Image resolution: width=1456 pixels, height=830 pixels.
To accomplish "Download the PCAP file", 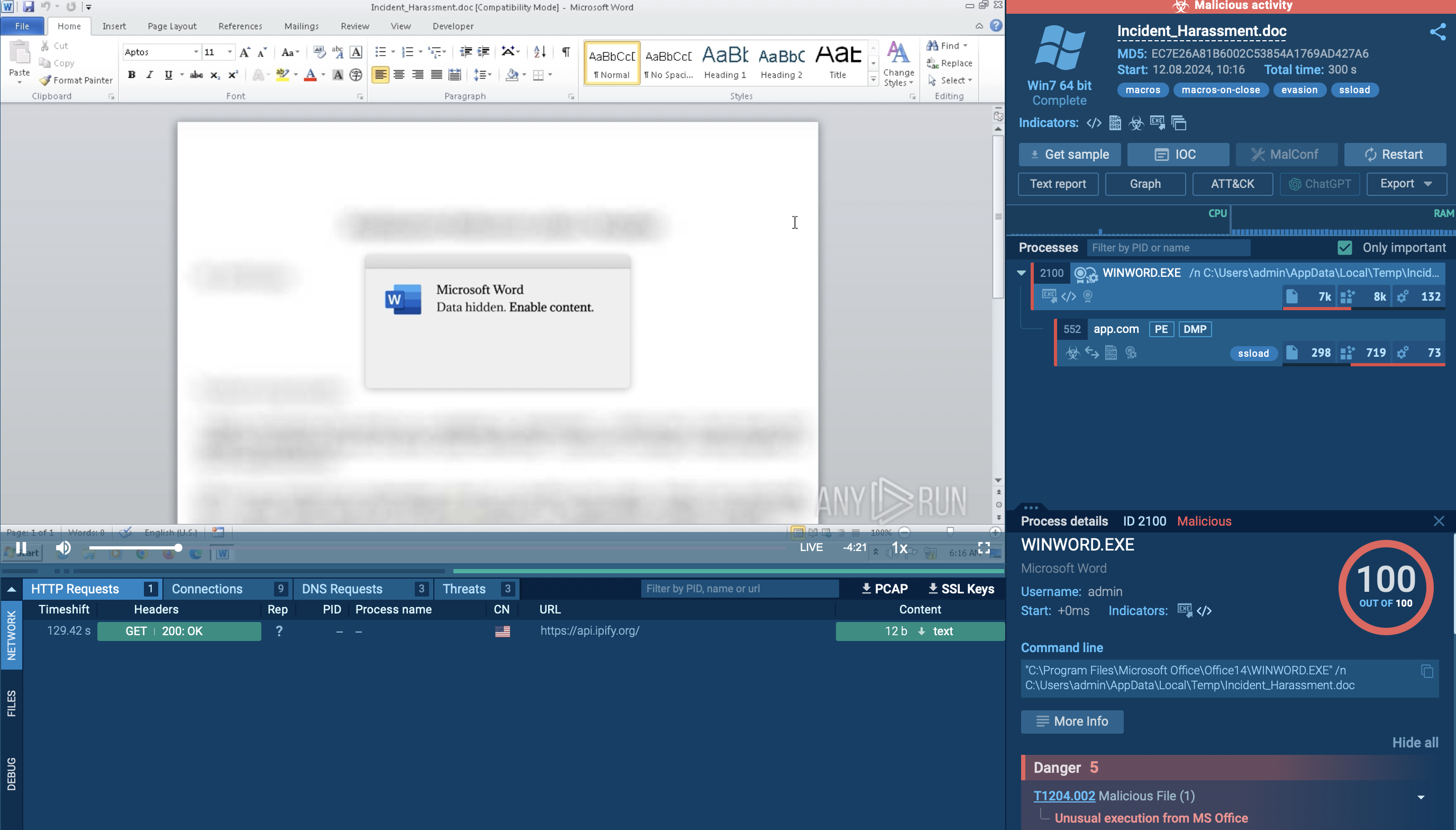I will (885, 589).
